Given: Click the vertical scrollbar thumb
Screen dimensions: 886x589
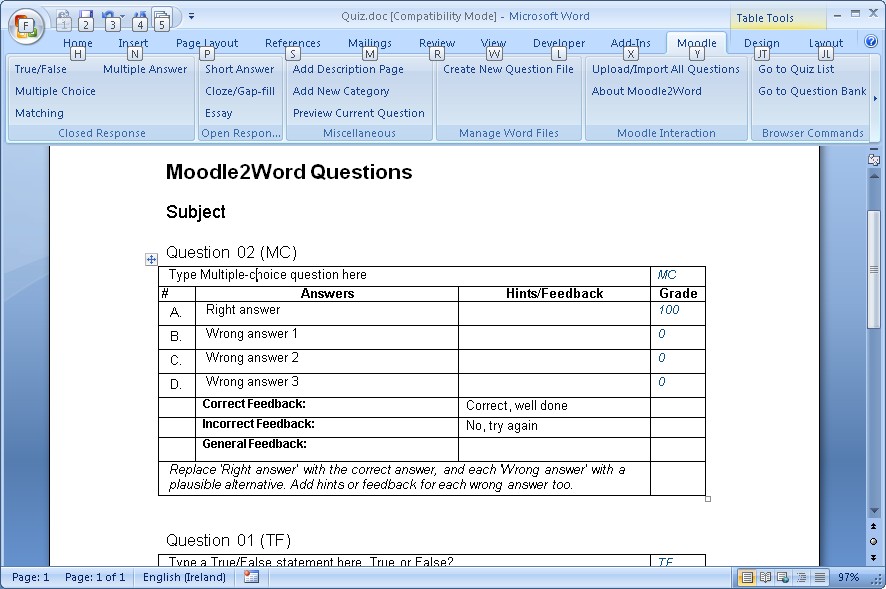Looking at the screenshot, I should pyautogui.click(x=874, y=269).
